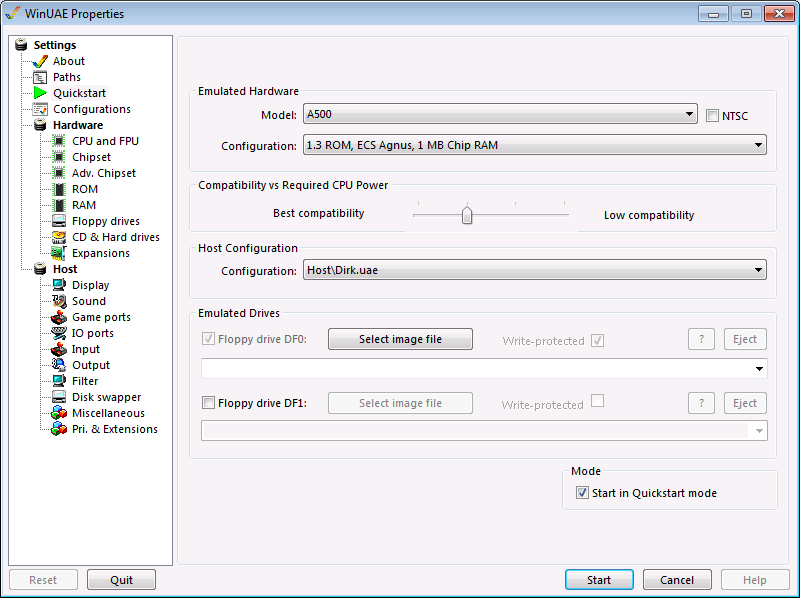Expand the hardware Configuration ROM dropdown
This screenshot has height=598, width=800.
click(x=534, y=146)
